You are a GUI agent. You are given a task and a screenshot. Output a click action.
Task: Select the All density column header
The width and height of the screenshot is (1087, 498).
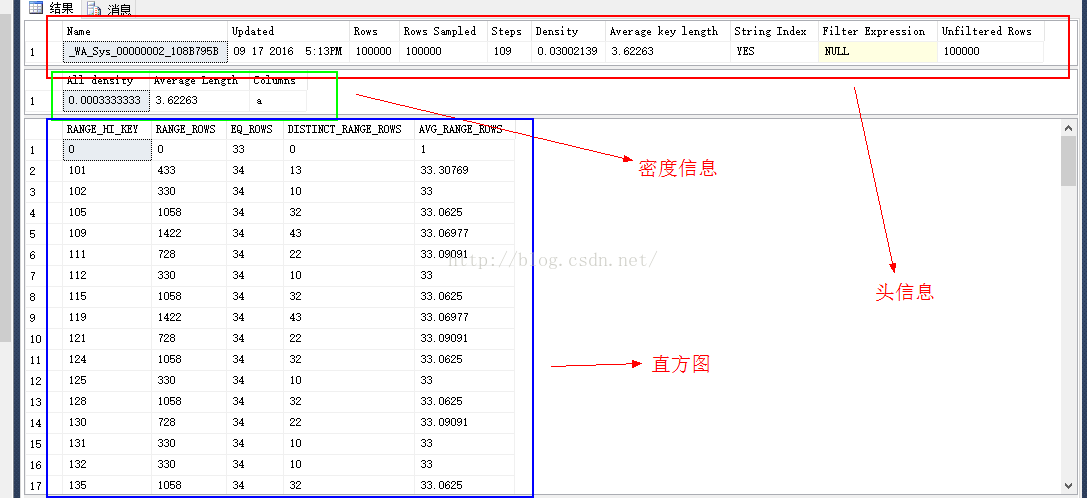pos(107,80)
